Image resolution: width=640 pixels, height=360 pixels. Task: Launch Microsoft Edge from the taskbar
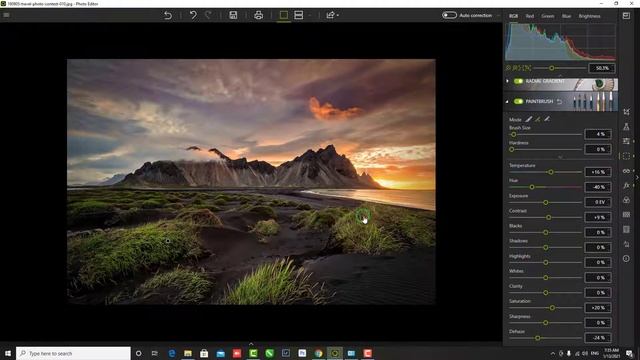pos(171,353)
